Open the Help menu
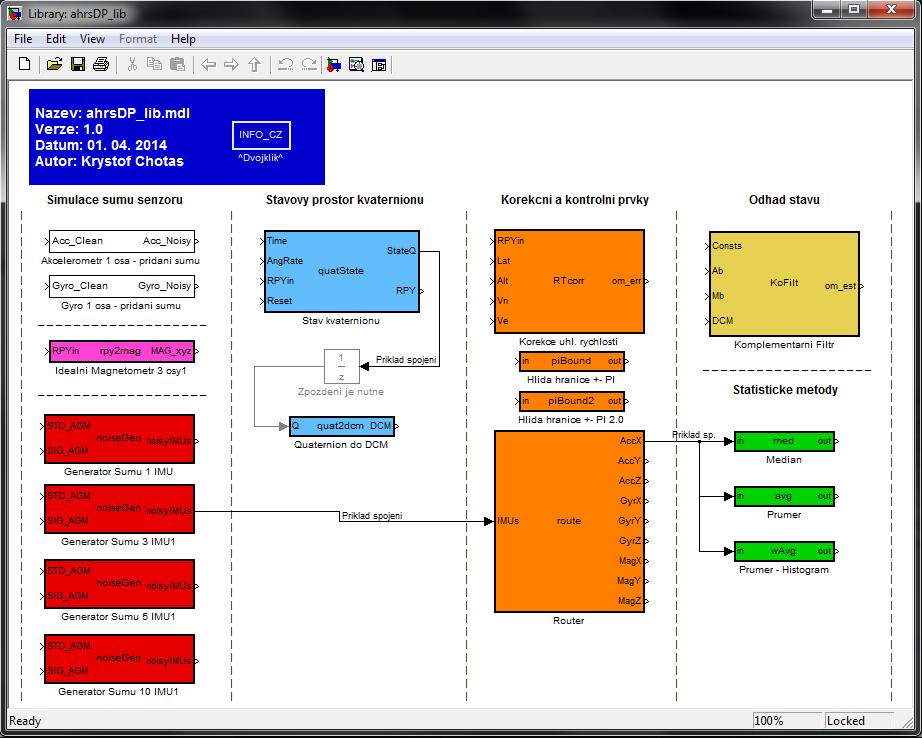The width and height of the screenshot is (922, 738). (x=183, y=39)
